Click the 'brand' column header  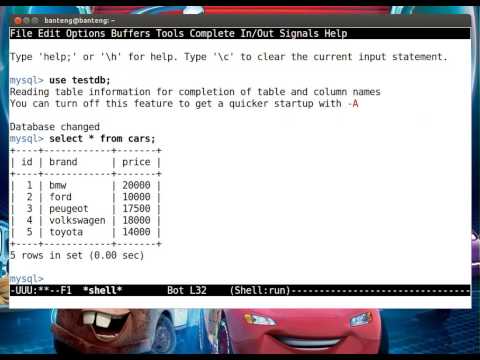click(63, 162)
